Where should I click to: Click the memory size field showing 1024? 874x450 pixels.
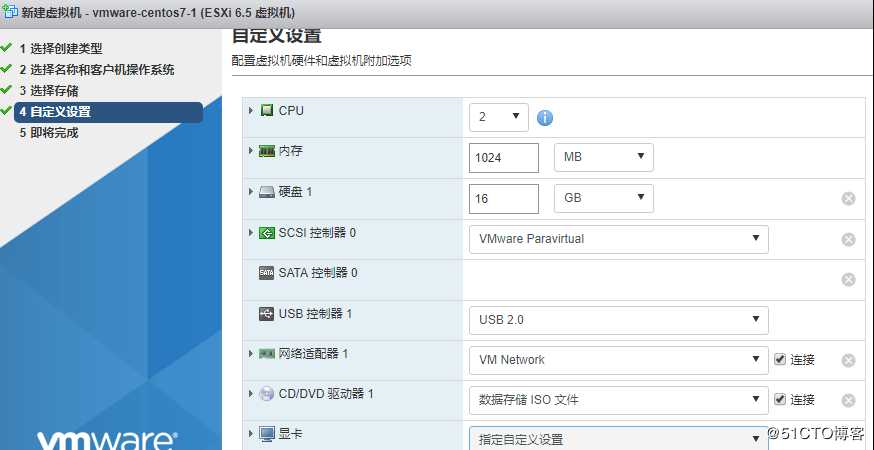point(504,158)
